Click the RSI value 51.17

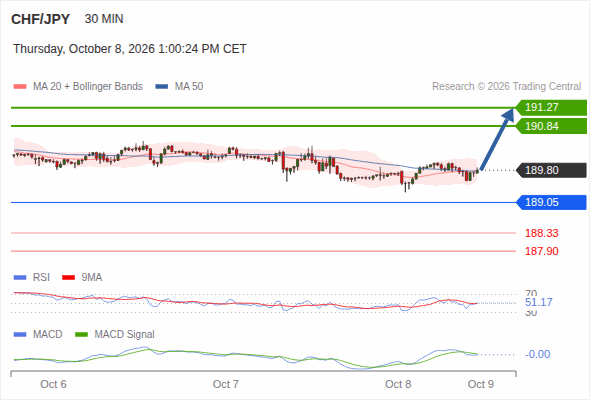click(539, 302)
